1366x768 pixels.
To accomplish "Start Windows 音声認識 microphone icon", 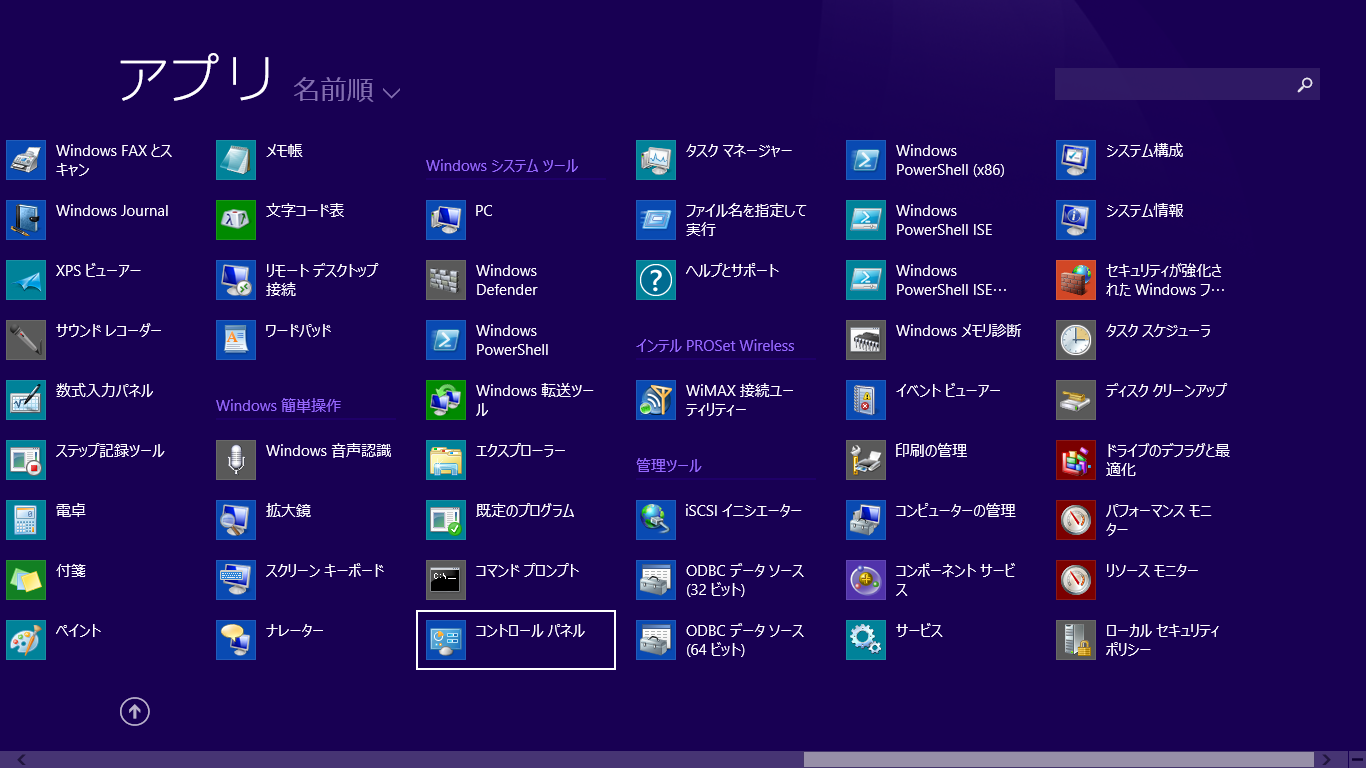I will [x=236, y=460].
